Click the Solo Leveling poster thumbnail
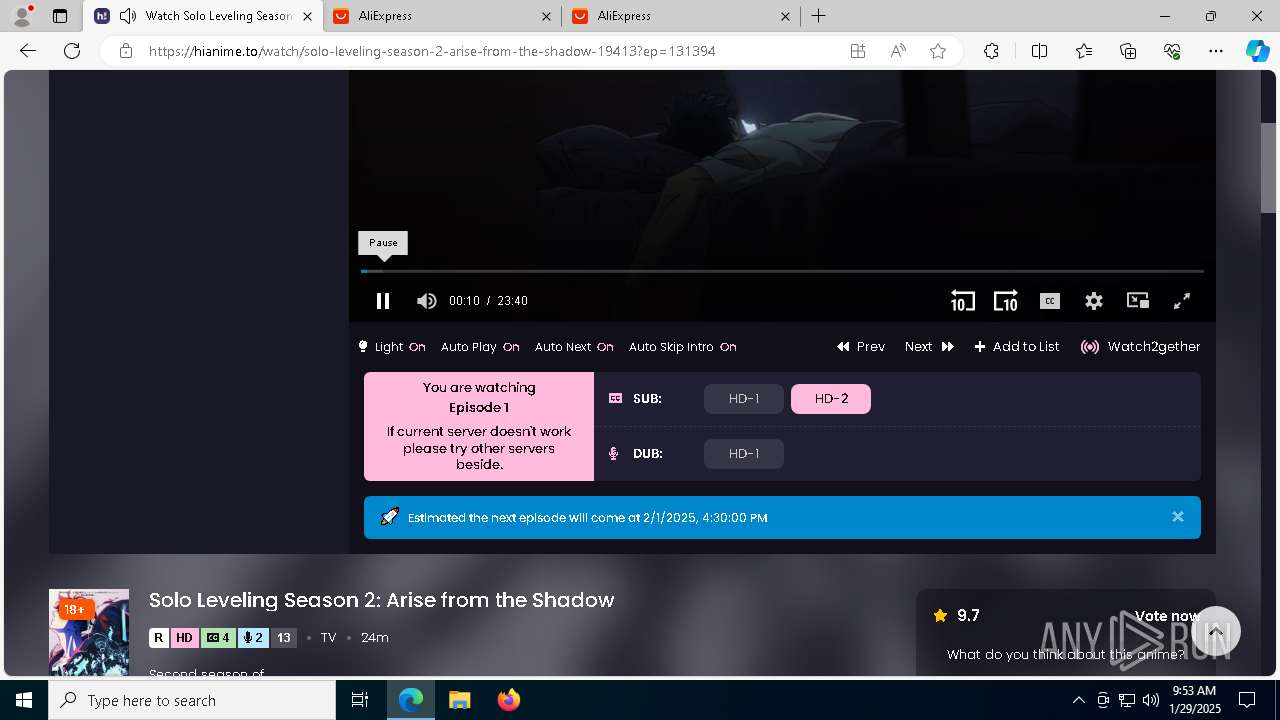 point(89,632)
